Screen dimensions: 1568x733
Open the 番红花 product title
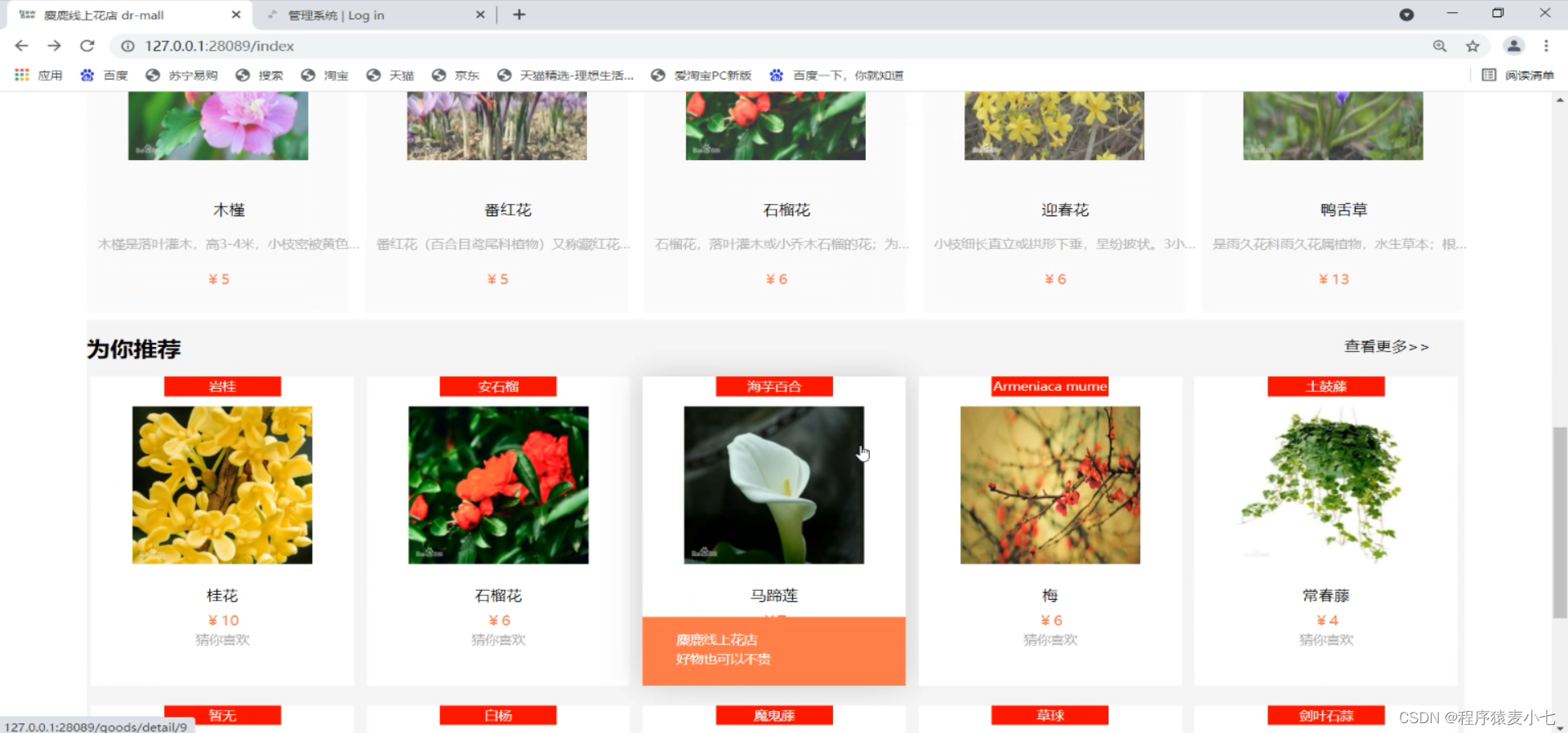pos(508,210)
